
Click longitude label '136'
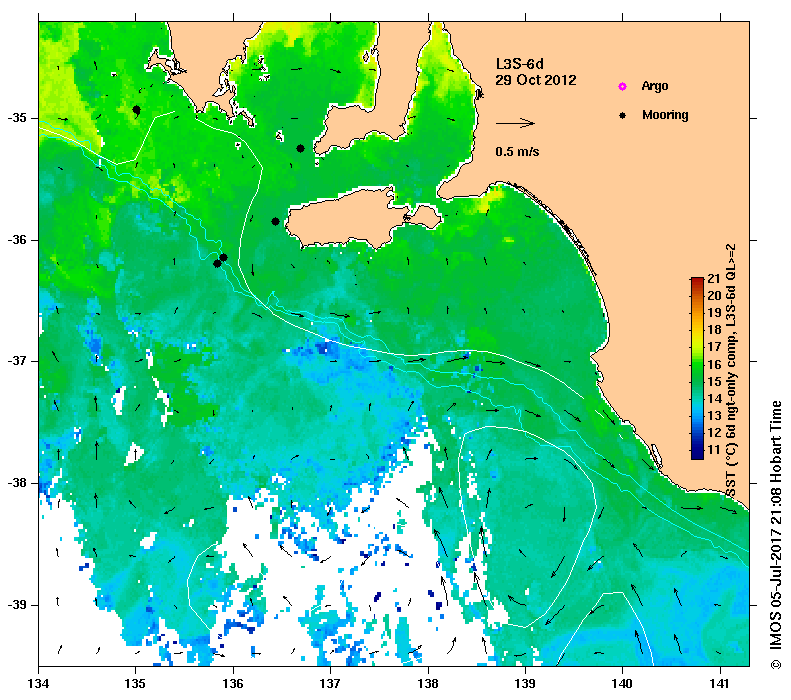[233, 684]
